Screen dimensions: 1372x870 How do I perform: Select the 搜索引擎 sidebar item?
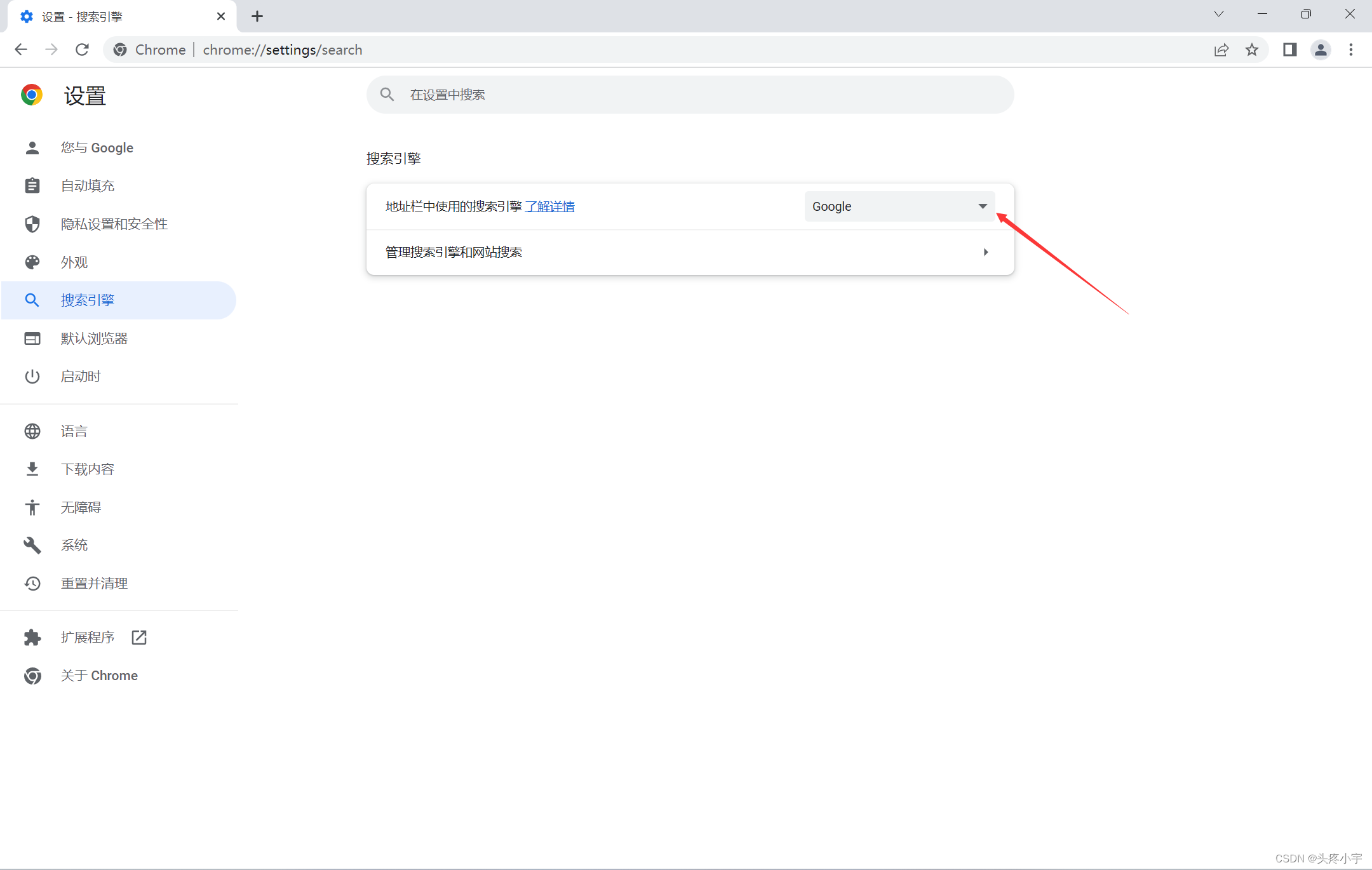[119, 300]
